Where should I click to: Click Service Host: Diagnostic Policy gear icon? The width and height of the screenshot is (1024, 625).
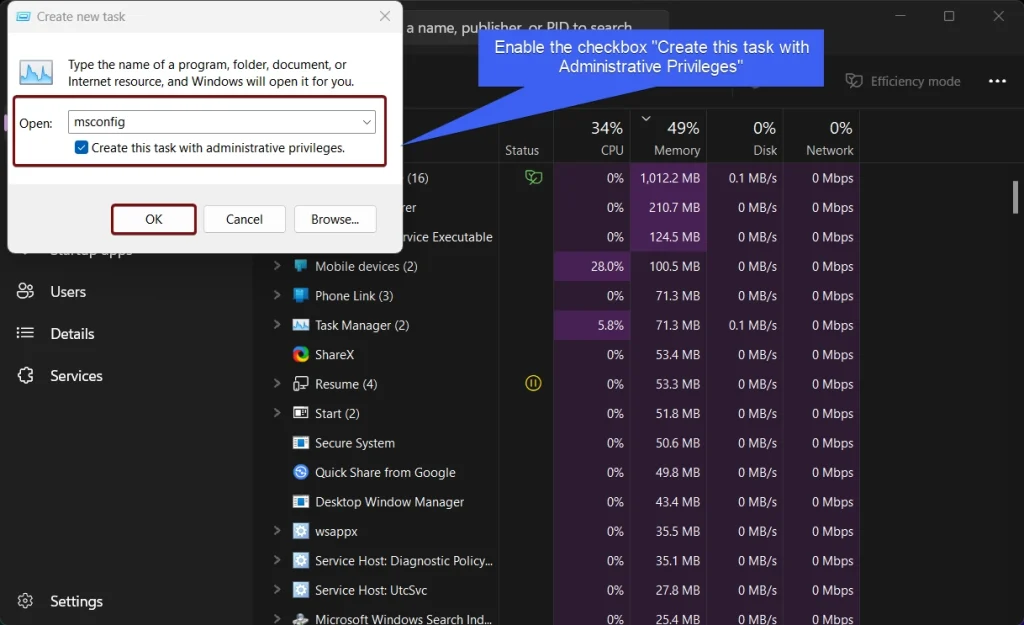pos(300,560)
